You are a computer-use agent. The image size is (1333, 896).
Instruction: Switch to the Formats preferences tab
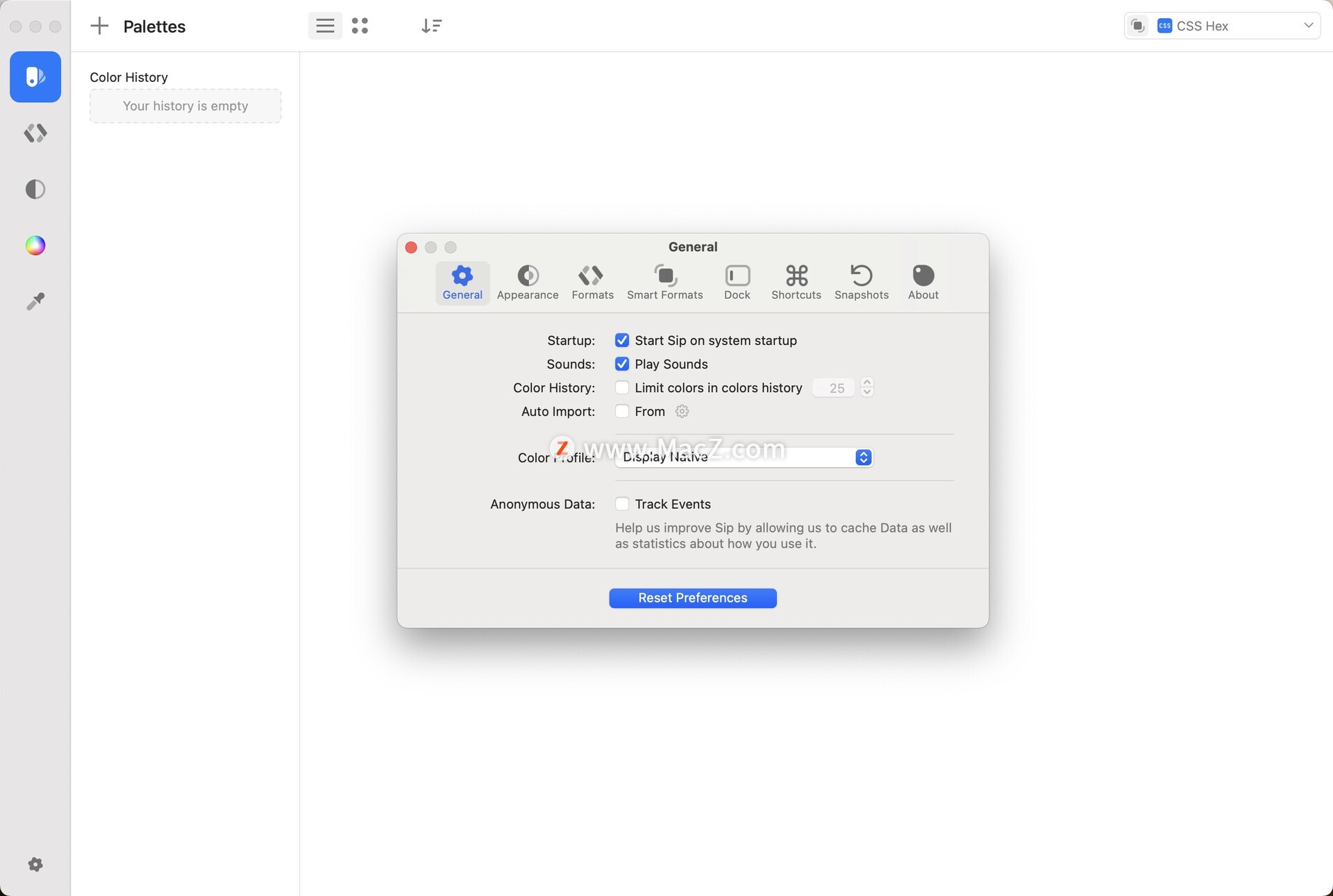click(592, 282)
